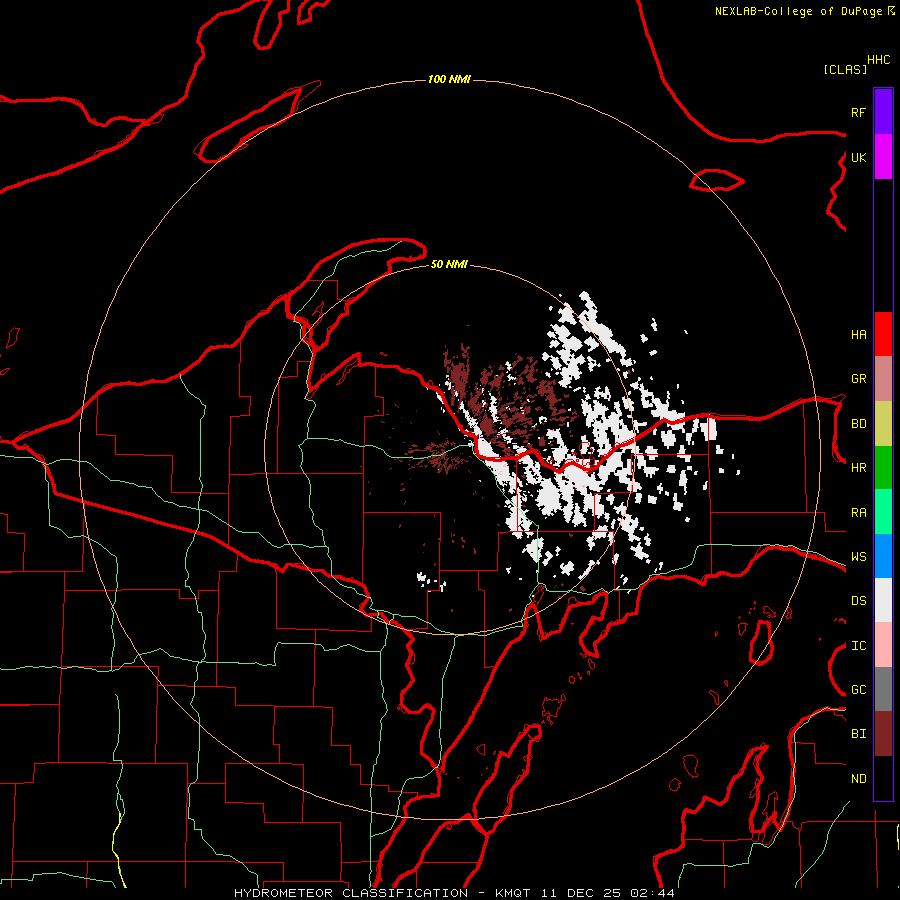900x900 pixels.
Task: Click the dark green HR legend swatch
Action: [x=883, y=467]
